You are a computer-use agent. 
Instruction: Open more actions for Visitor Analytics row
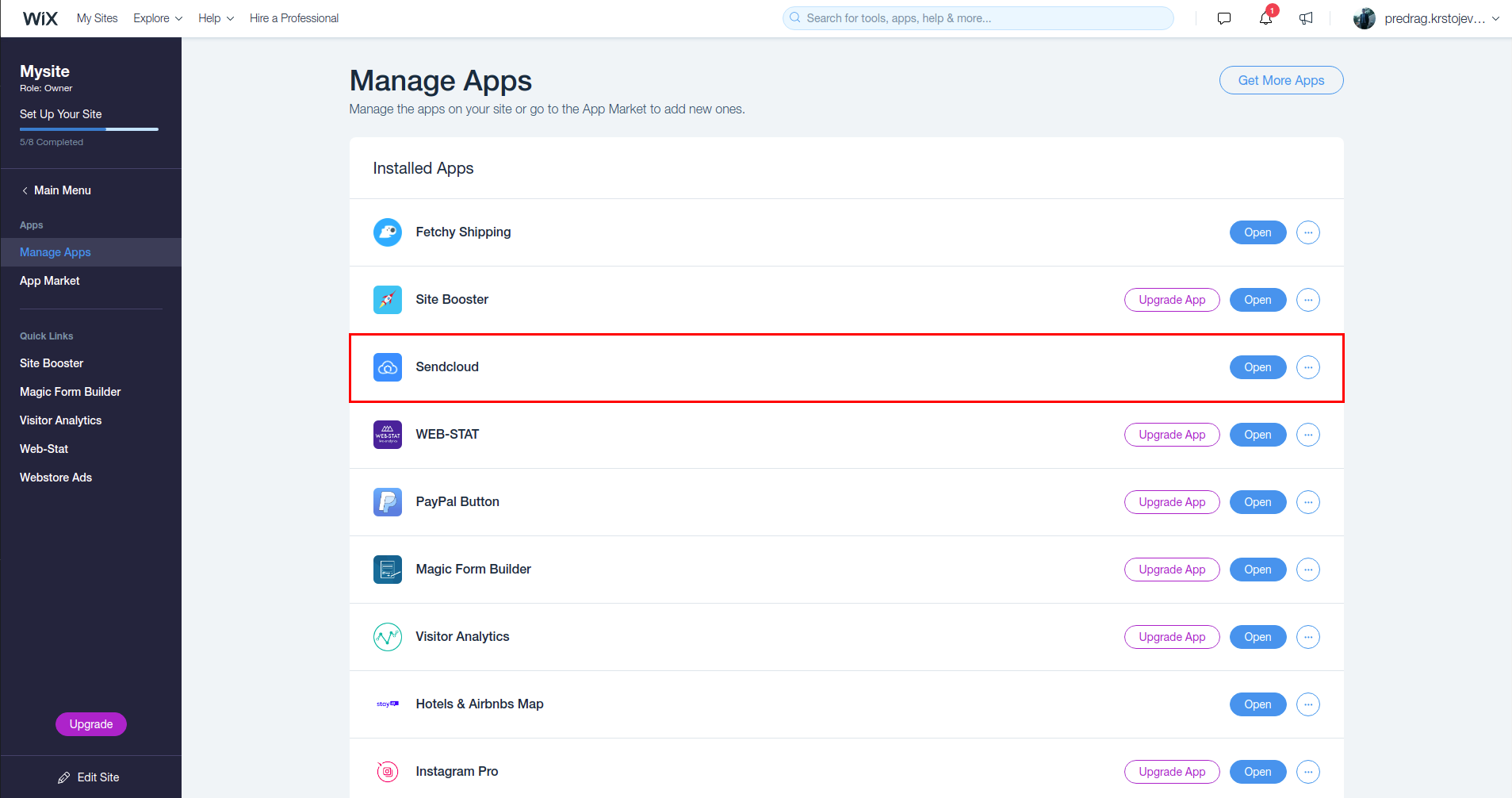(x=1308, y=637)
